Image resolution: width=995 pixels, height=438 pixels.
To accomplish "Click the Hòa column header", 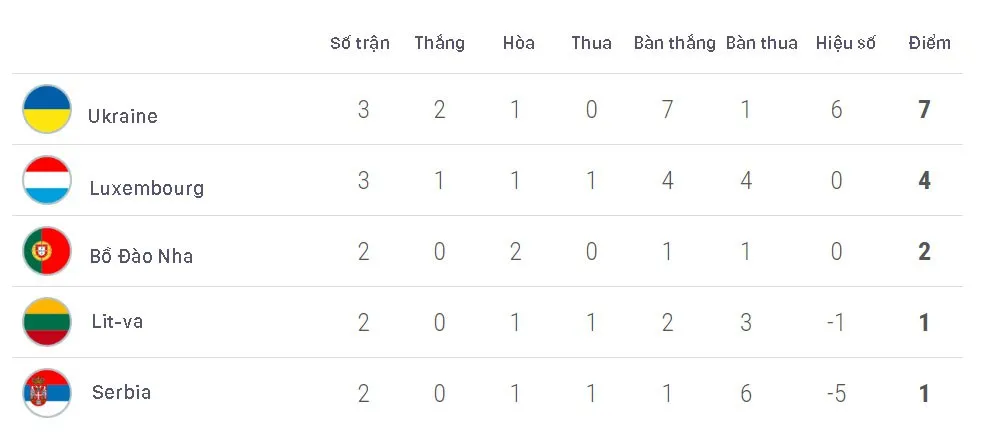I will point(518,43).
